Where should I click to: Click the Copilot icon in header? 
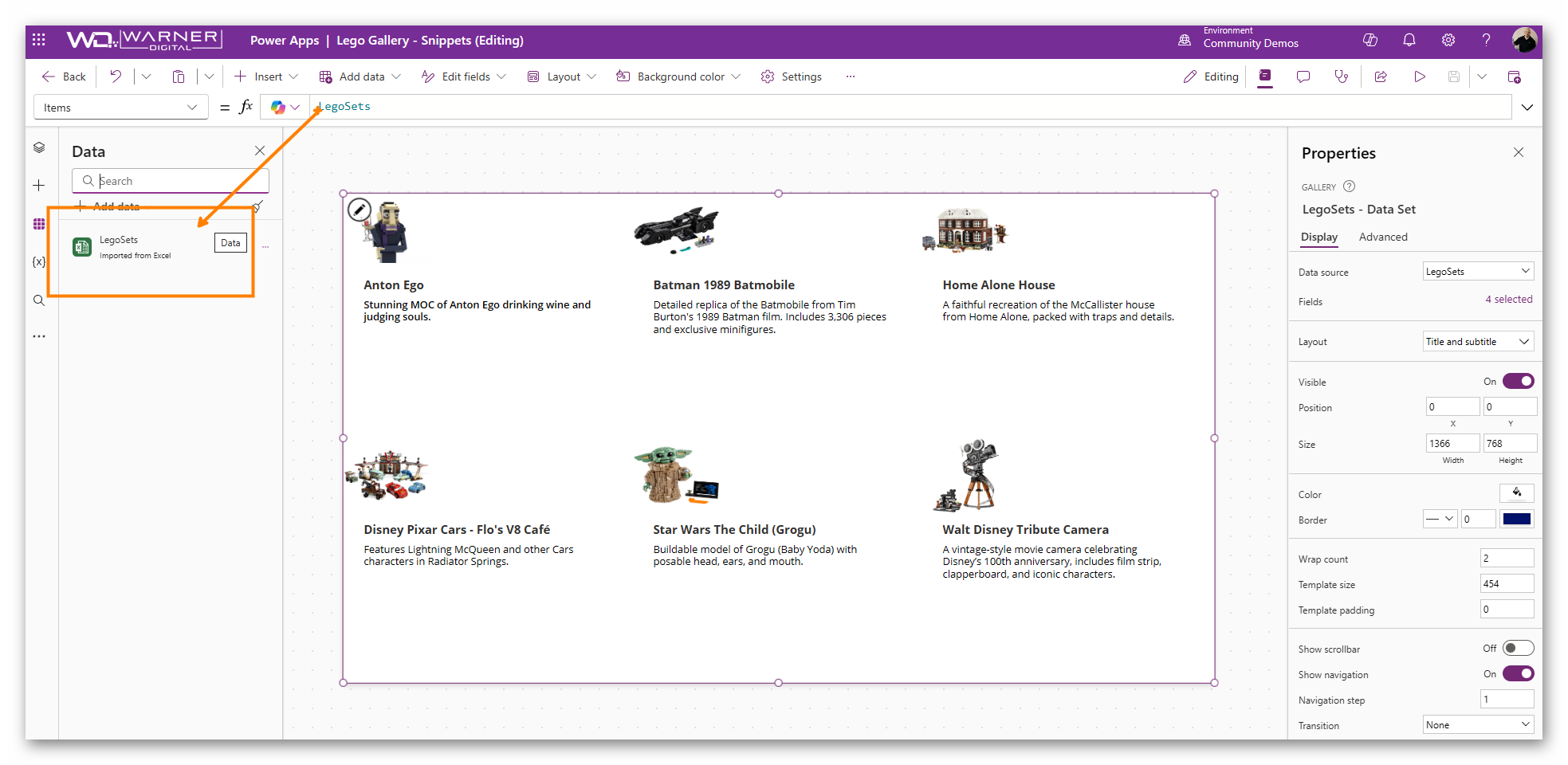click(1370, 40)
